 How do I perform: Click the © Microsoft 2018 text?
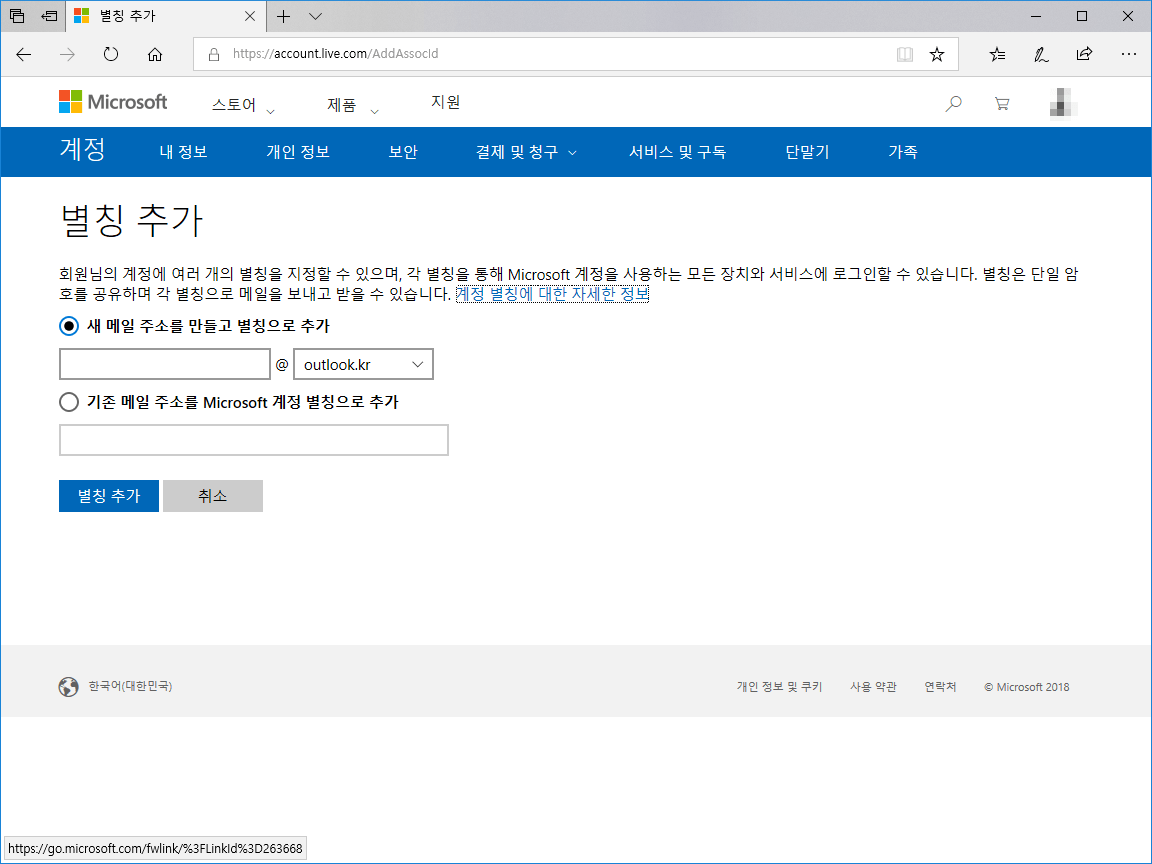(x=1026, y=687)
